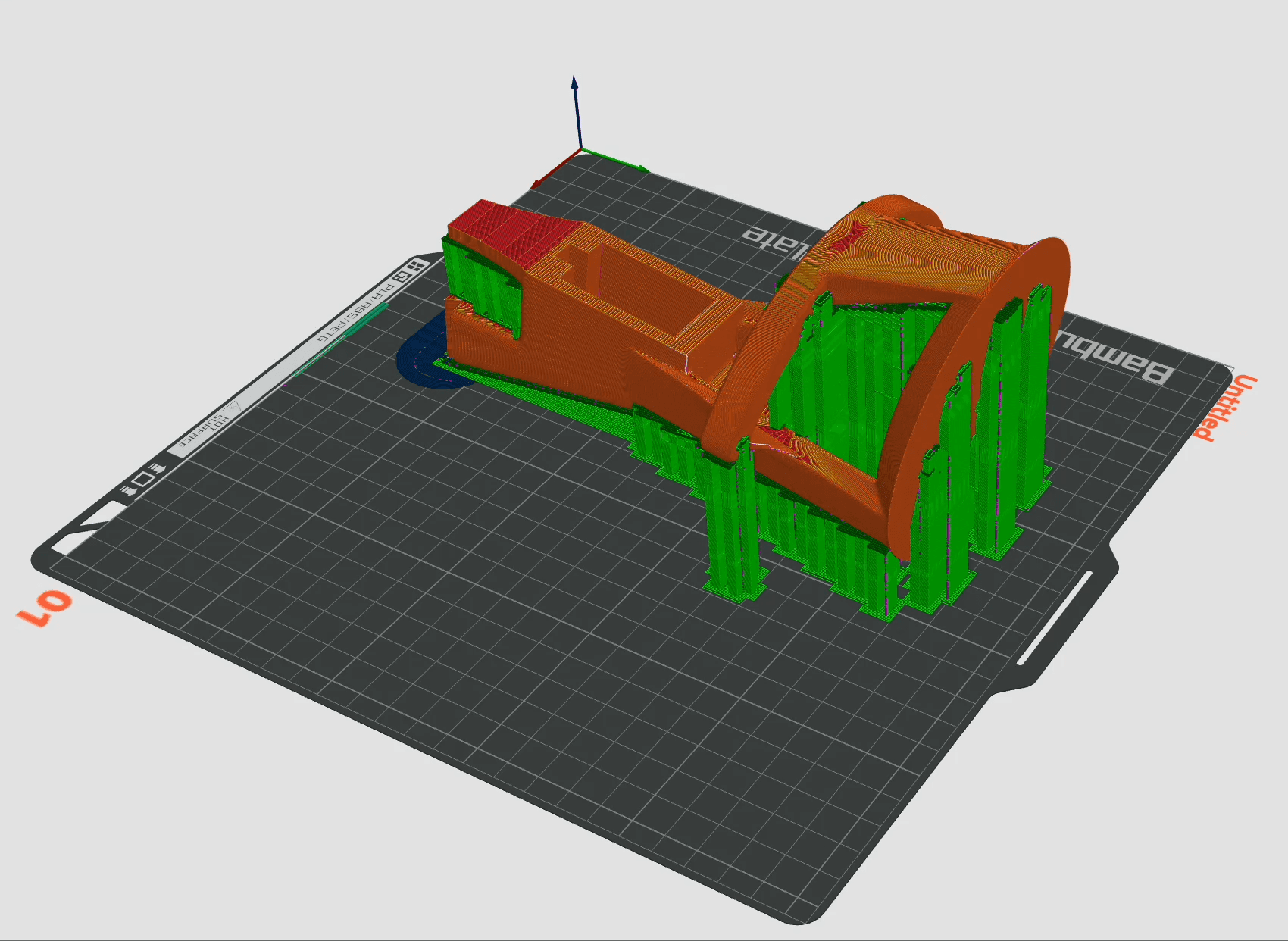Image resolution: width=1288 pixels, height=941 pixels.
Task: Click the teal wipe line beside PETG label
Action: (341, 341)
